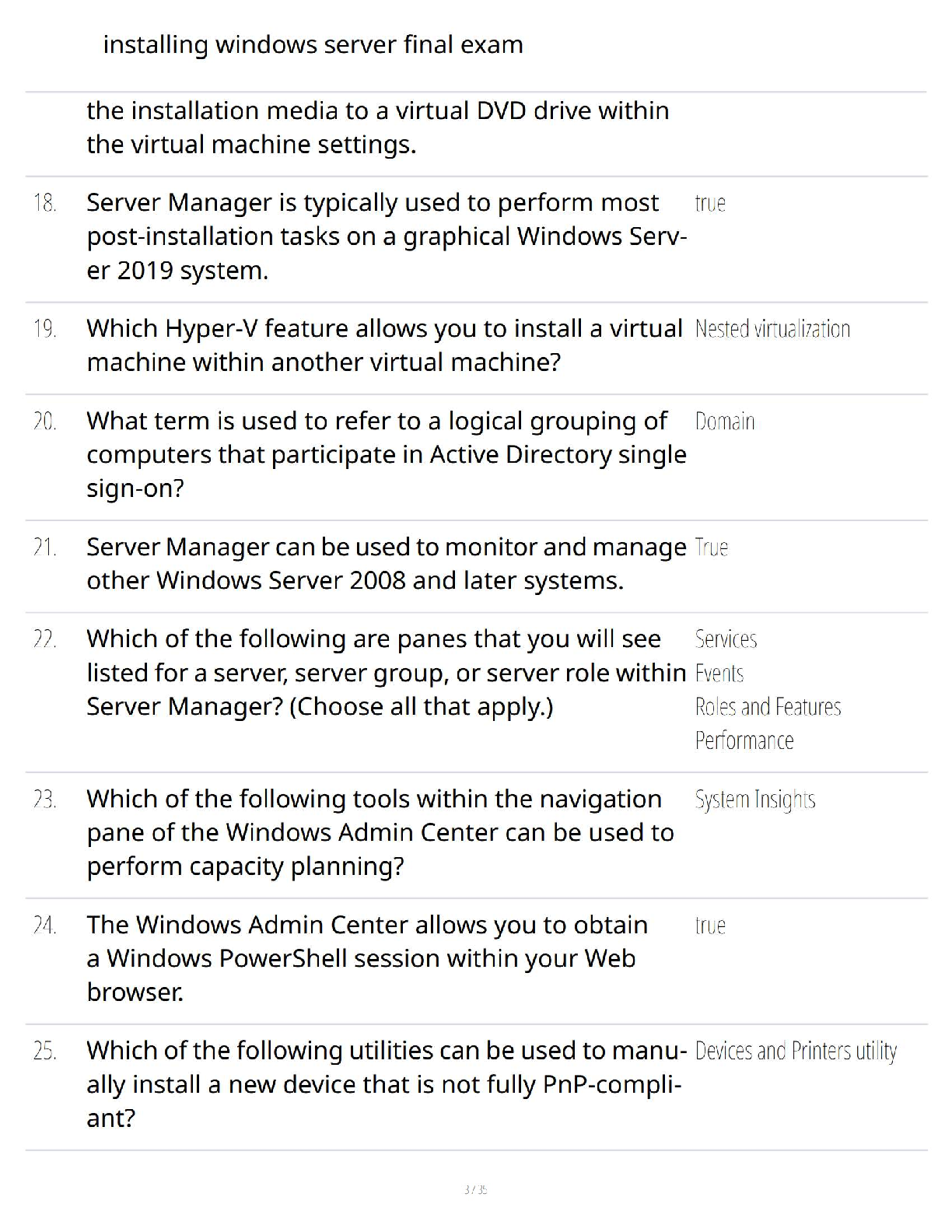Viewport: 952px width, 1232px height.
Task: Click the 'Roles and Features' answer text
Action: [768, 707]
